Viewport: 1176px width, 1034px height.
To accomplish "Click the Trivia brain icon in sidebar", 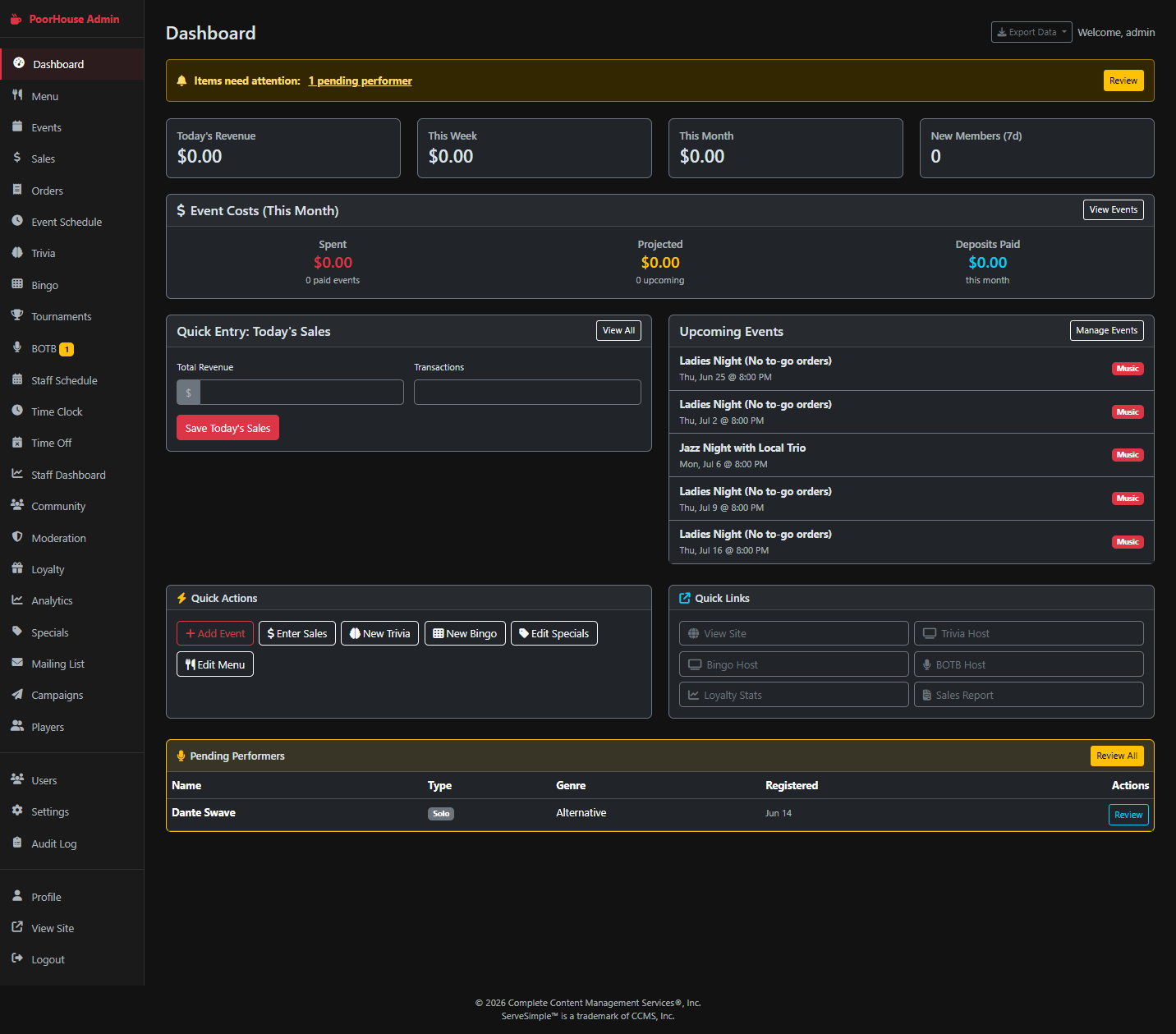I will tap(17, 252).
